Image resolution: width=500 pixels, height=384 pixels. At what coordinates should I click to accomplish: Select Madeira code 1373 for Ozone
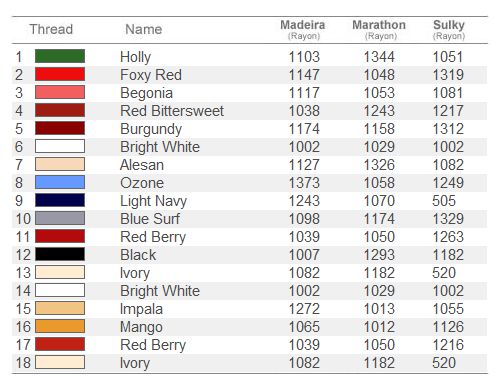[x=304, y=183]
